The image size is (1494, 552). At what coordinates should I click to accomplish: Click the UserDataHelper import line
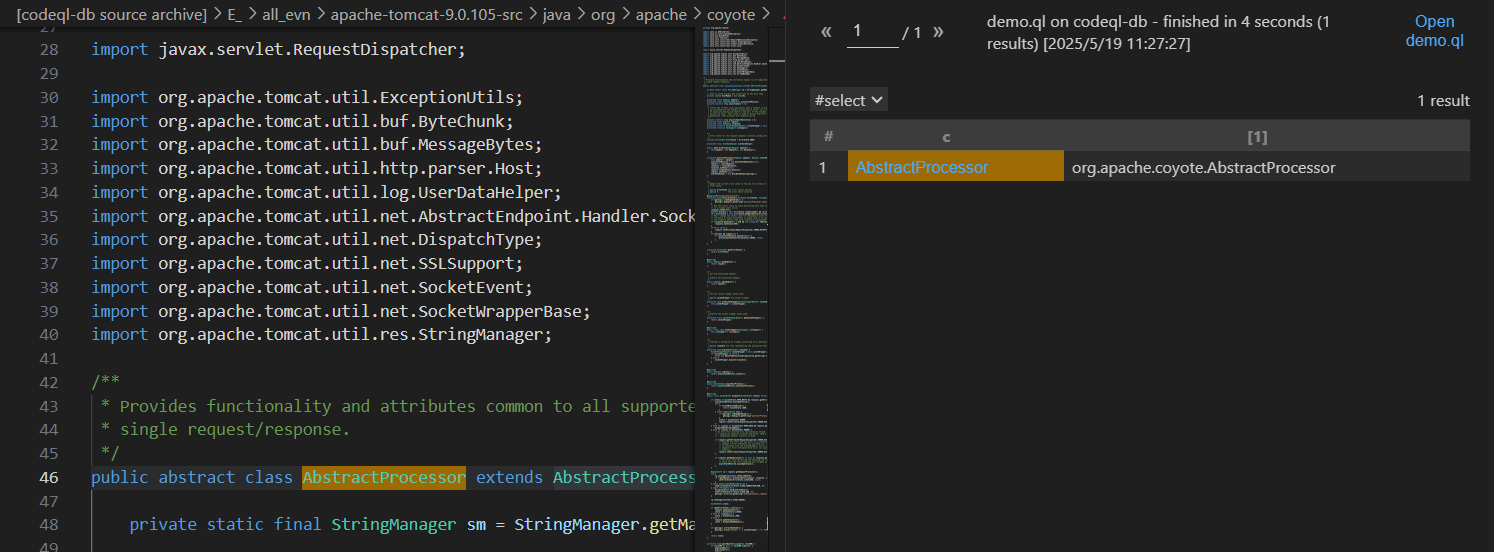tap(326, 192)
